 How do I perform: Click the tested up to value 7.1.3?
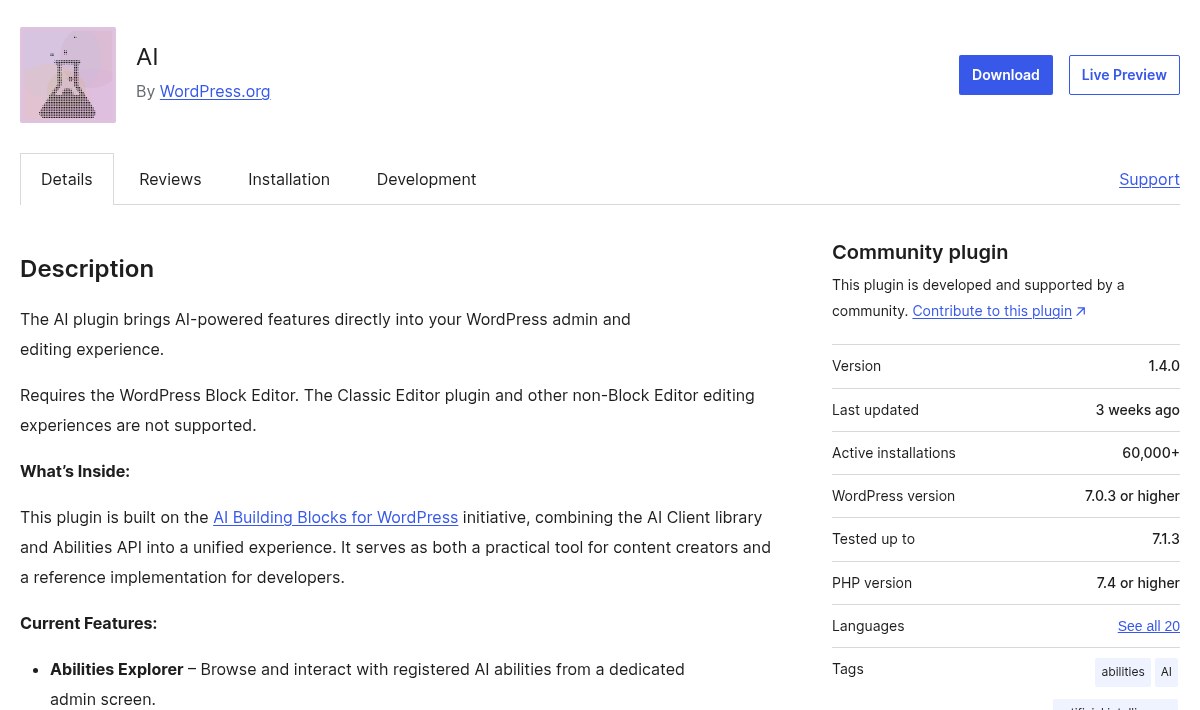(1166, 539)
